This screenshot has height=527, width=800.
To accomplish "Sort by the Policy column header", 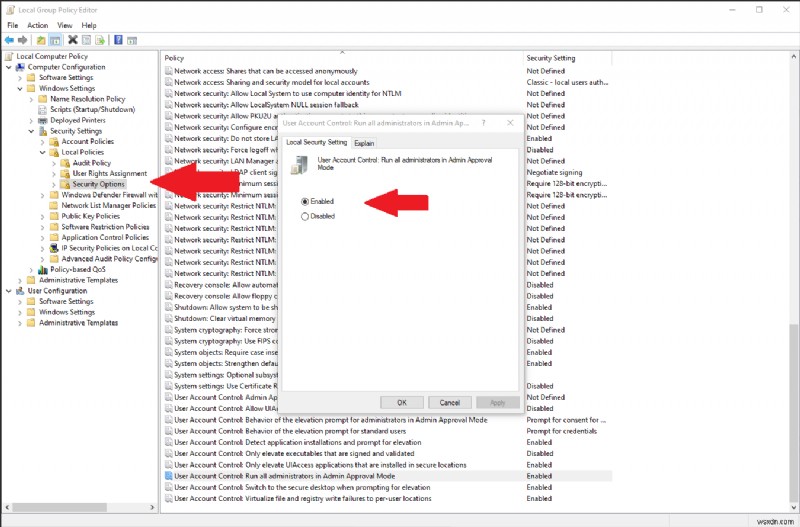I will pyautogui.click(x=342, y=58).
